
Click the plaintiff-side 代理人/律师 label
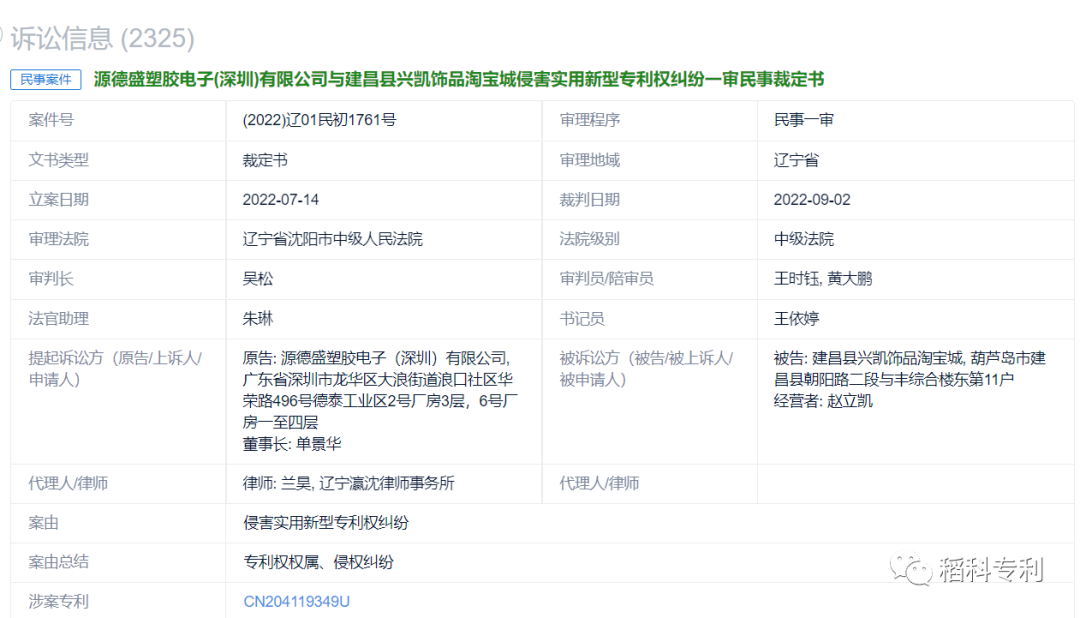[x=68, y=484]
